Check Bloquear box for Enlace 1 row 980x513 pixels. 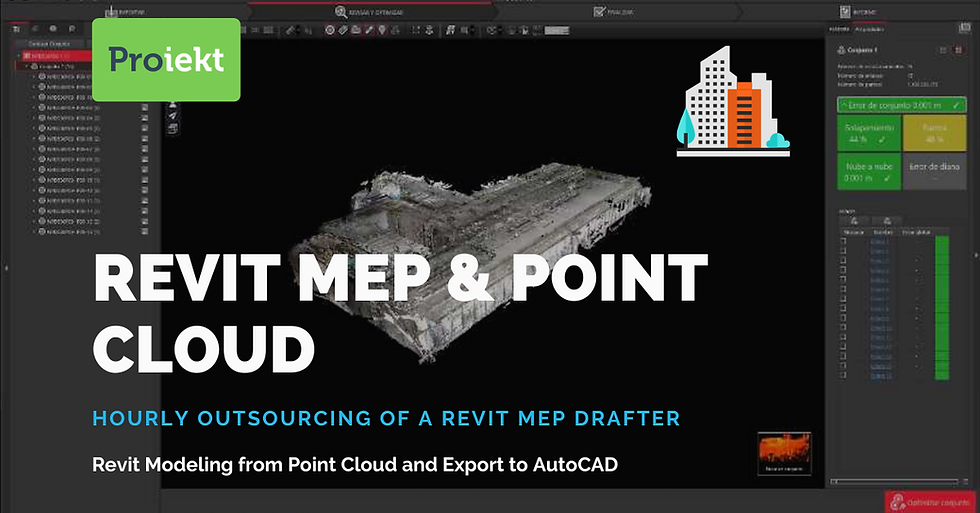point(843,242)
